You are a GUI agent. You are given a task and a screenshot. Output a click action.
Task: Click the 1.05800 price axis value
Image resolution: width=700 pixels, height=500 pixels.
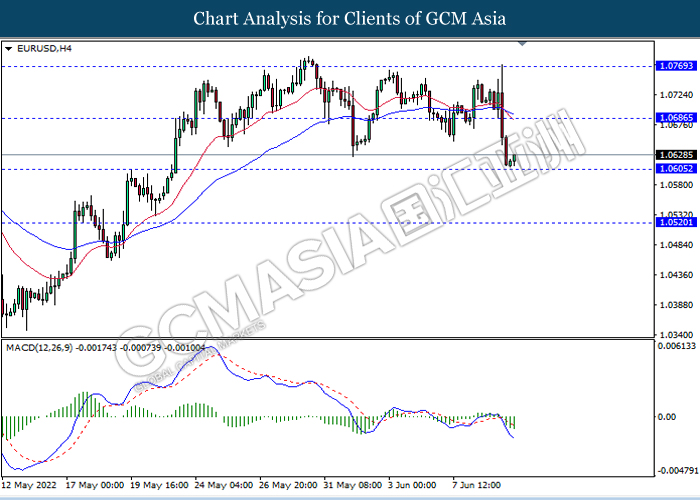[676, 185]
